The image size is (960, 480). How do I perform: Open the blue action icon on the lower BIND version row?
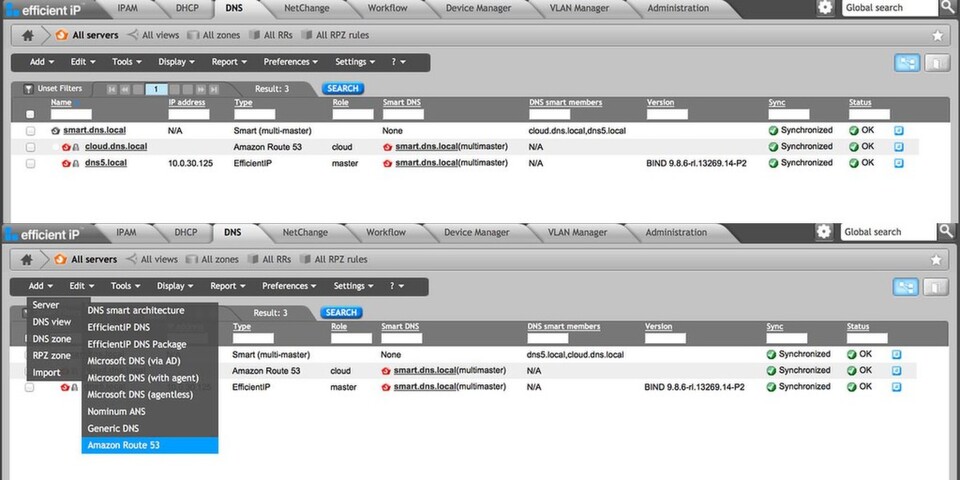click(x=897, y=387)
